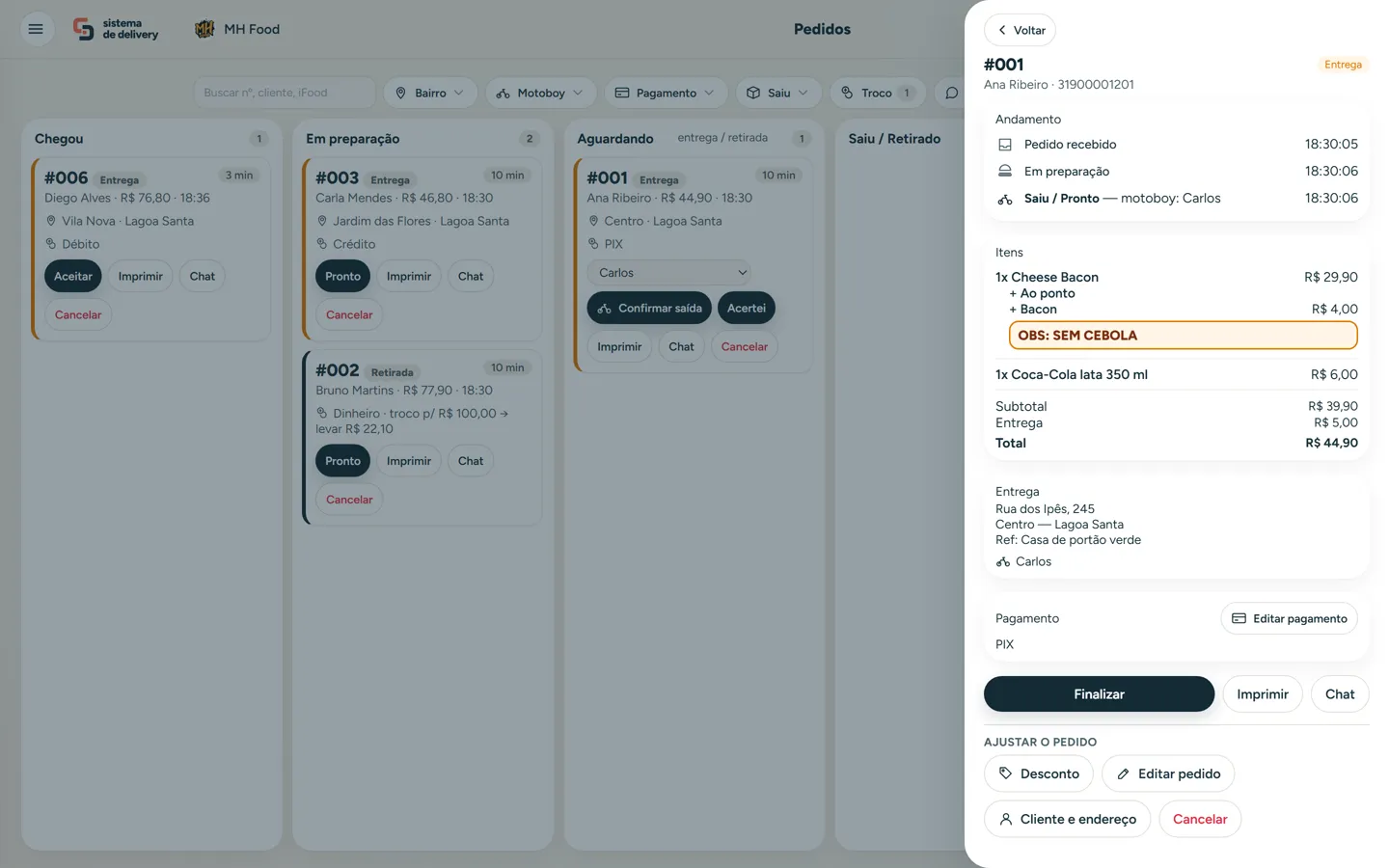Click the Saiu / Pronto motorcycle icon
1389x868 pixels.
click(1005, 199)
